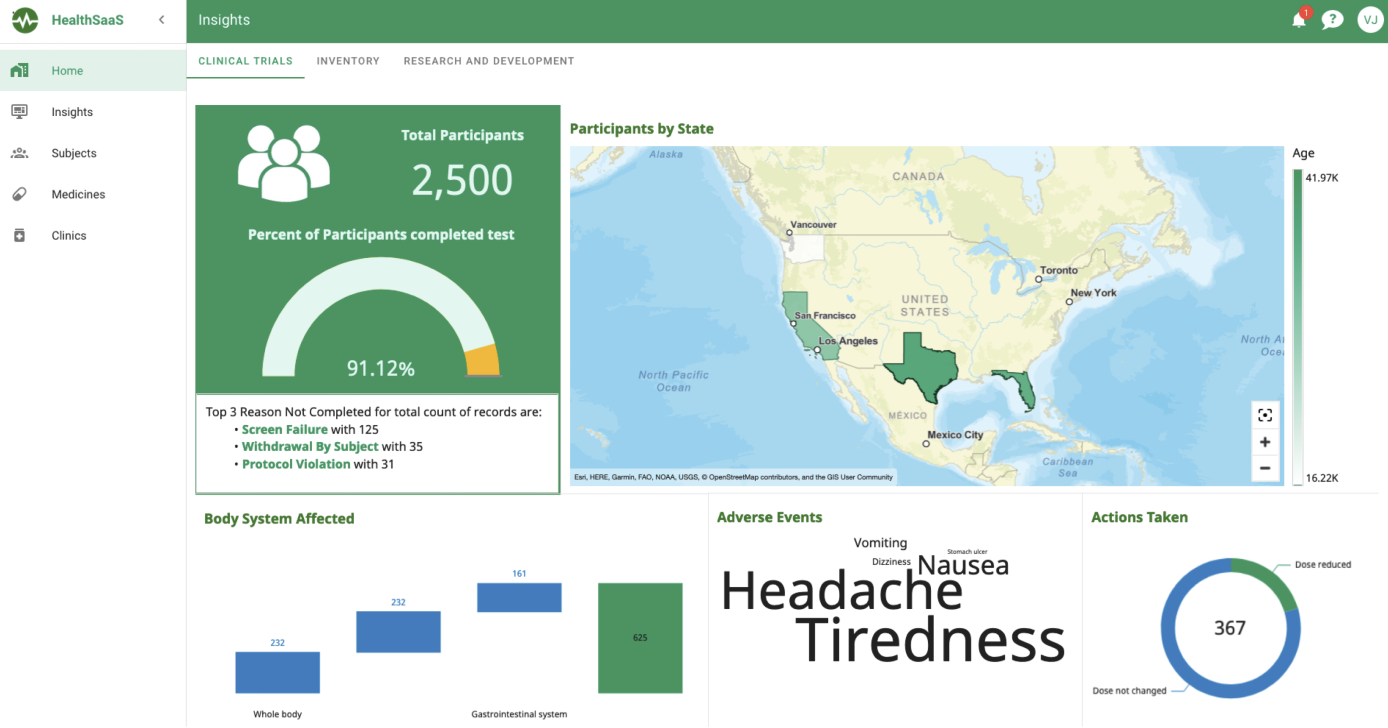Click the Age color gradient legend bar

click(1297, 327)
